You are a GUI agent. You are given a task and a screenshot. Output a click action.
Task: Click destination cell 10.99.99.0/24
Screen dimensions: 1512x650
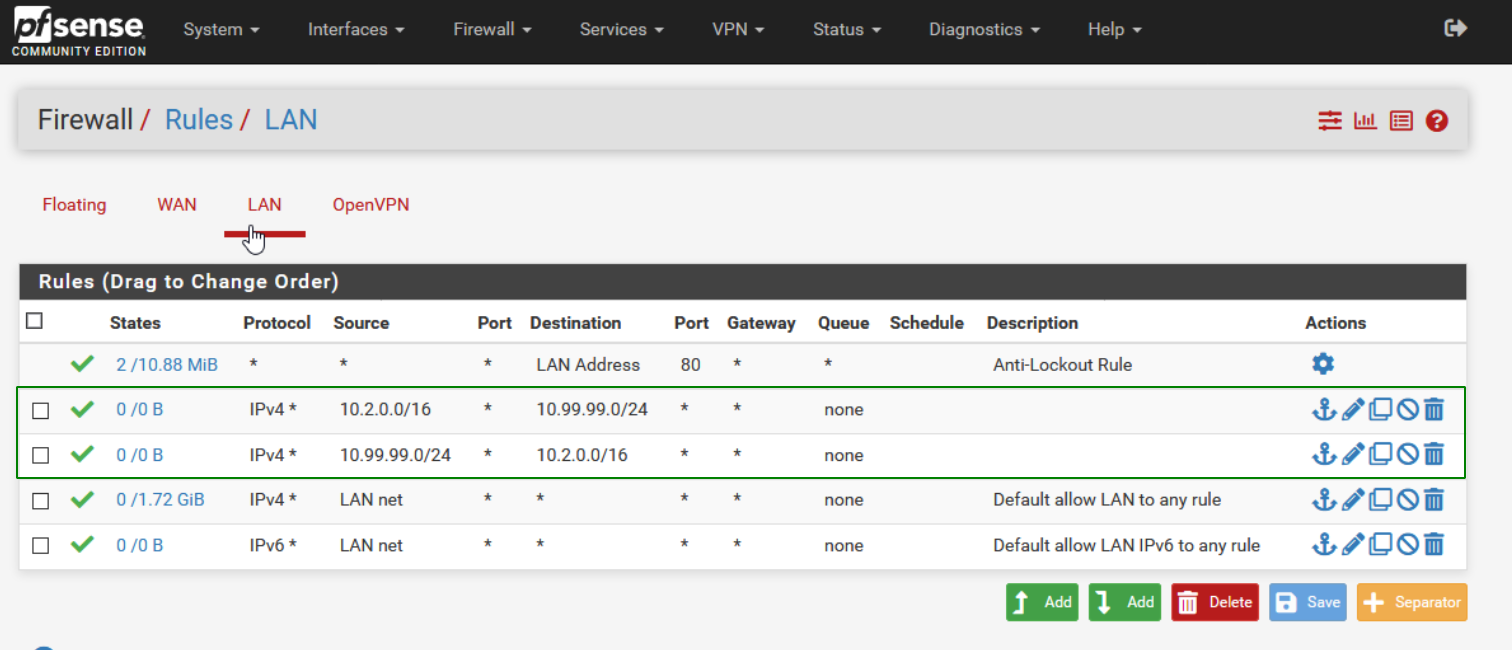pyautogui.click(x=592, y=409)
